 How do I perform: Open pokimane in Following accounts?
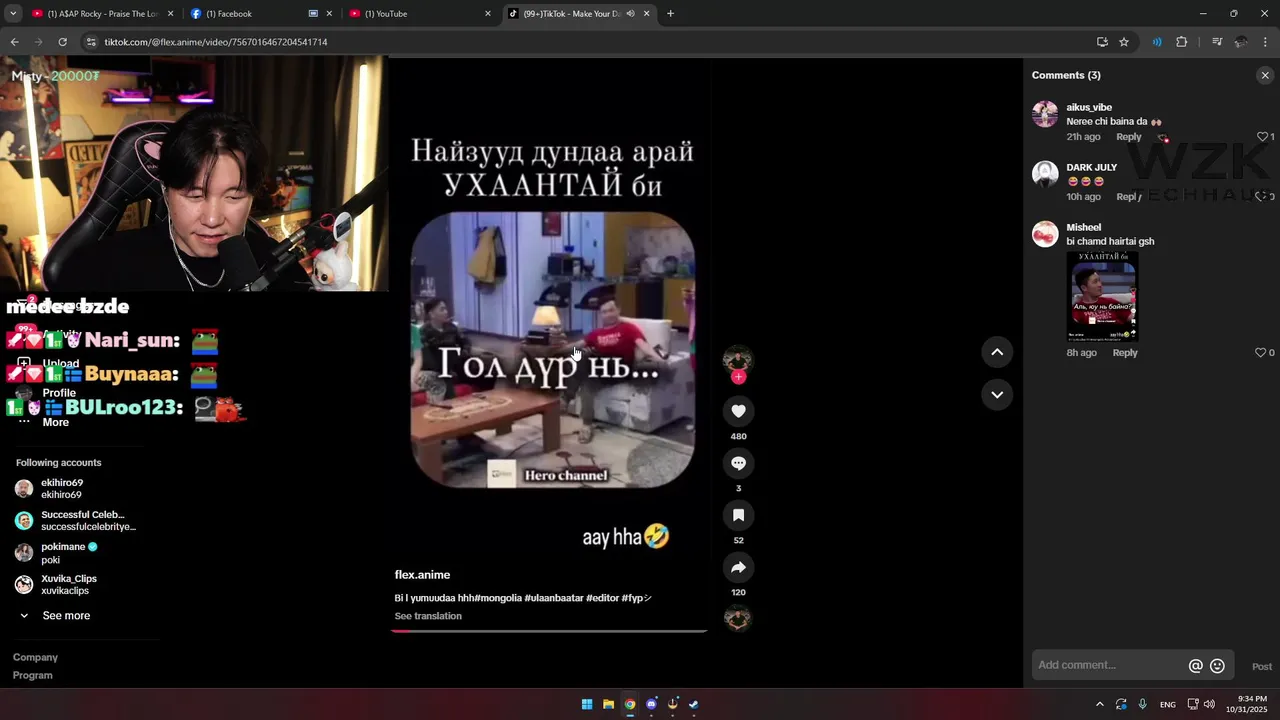(56, 553)
